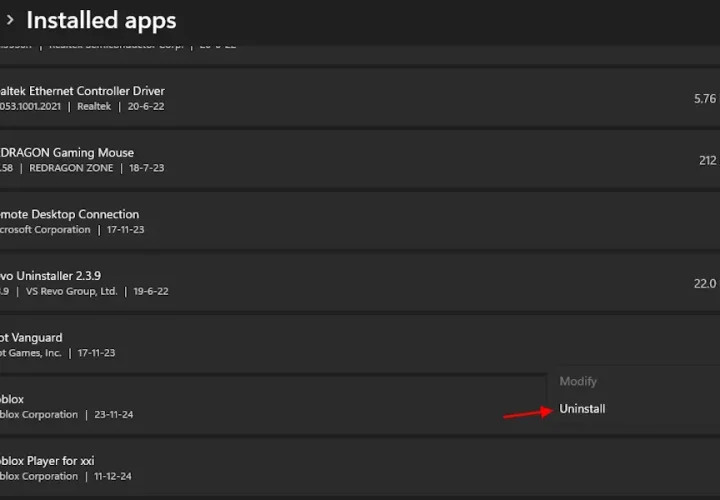Click the 212 size value
Image resolution: width=720 pixels, height=500 pixels.
pyautogui.click(x=708, y=160)
